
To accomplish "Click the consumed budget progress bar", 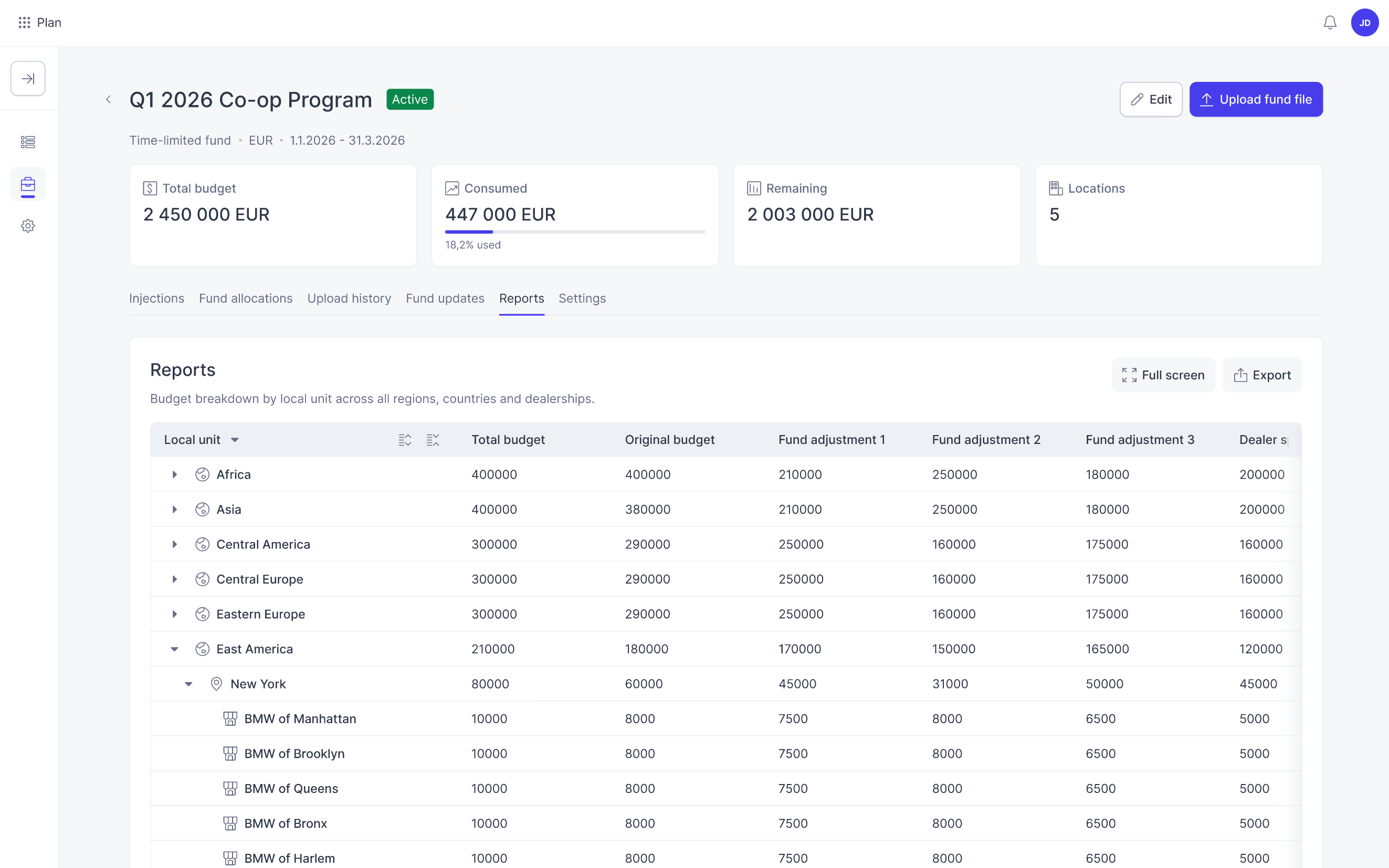I will click(x=575, y=232).
